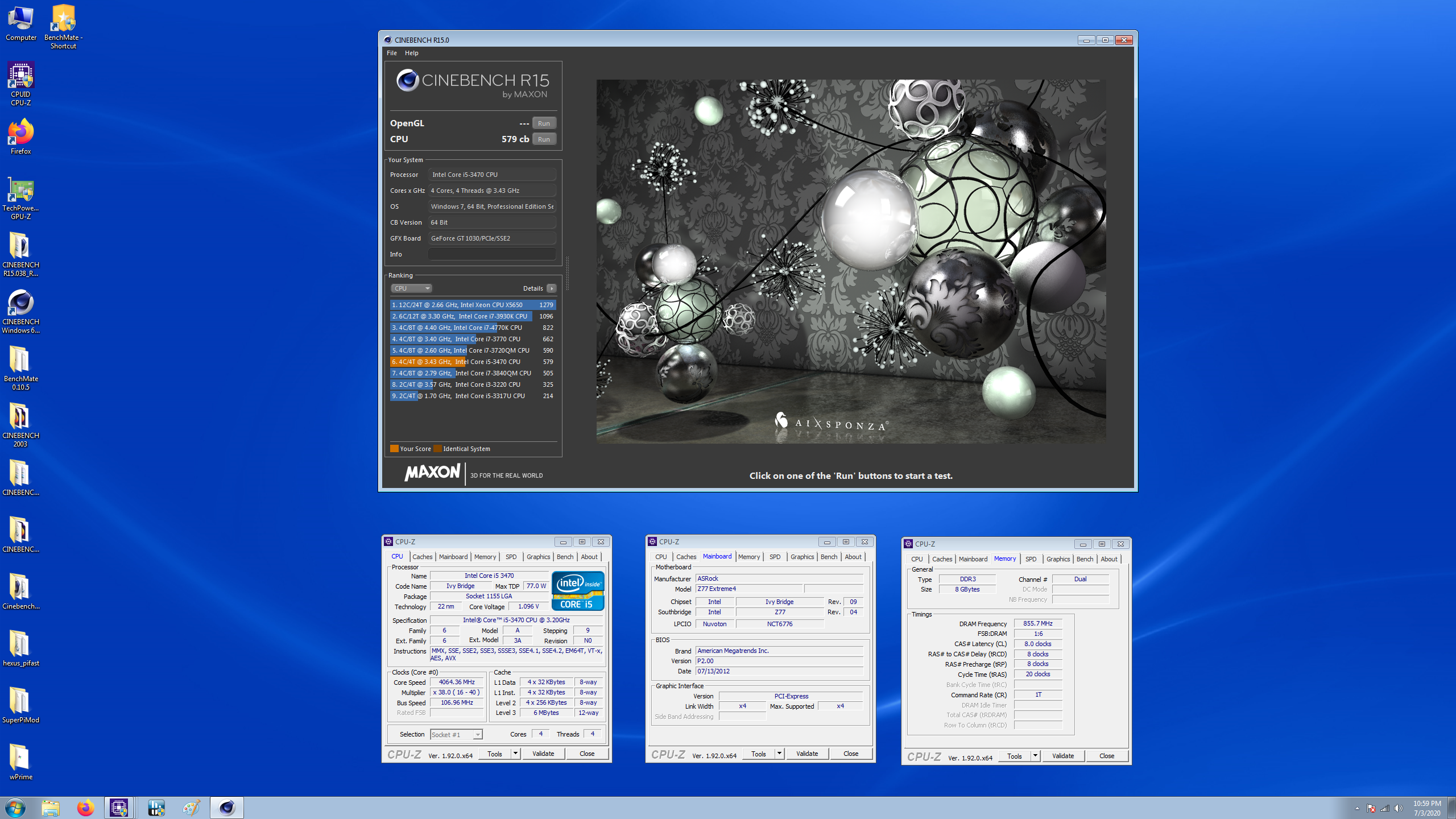Open the Paint taskbar icon

point(191,808)
